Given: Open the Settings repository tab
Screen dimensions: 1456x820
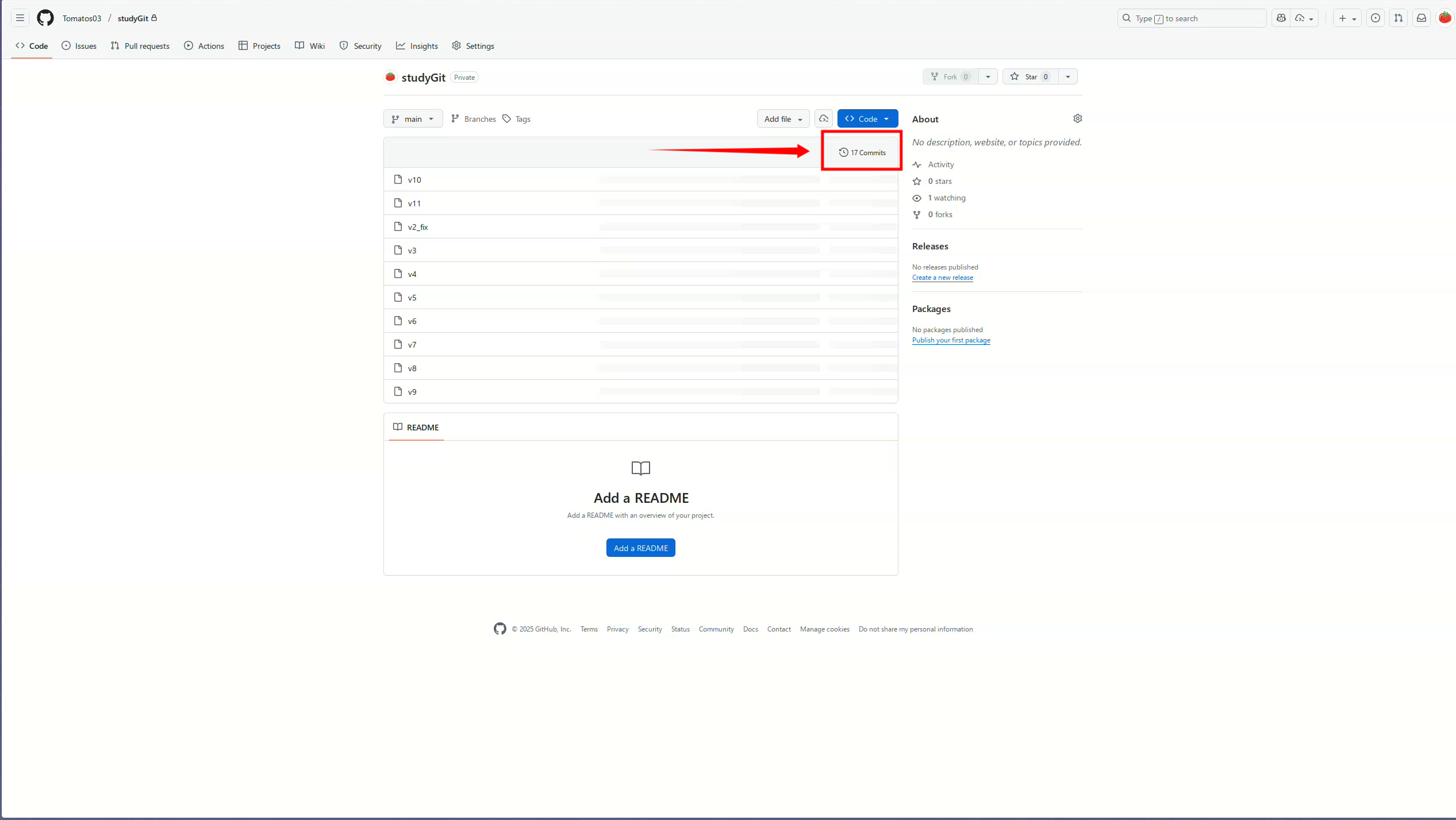Looking at the screenshot, I should [x=473, y=46].
